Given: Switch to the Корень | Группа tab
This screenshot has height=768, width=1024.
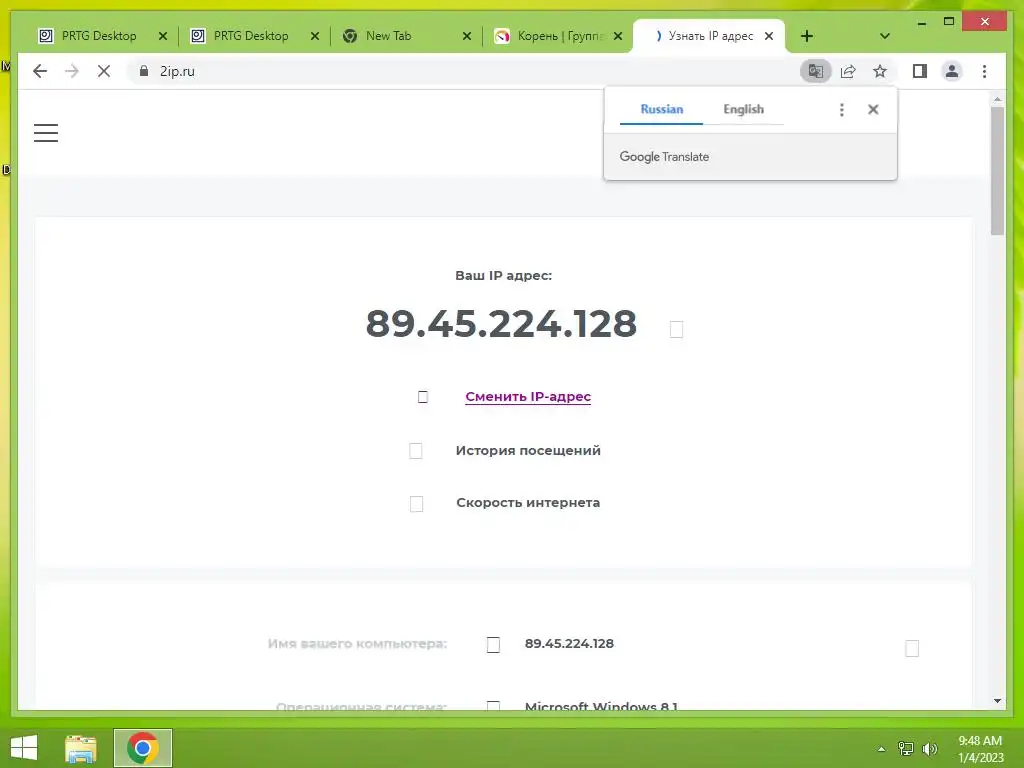Looking at the screenshot, I should coord(560,36).
